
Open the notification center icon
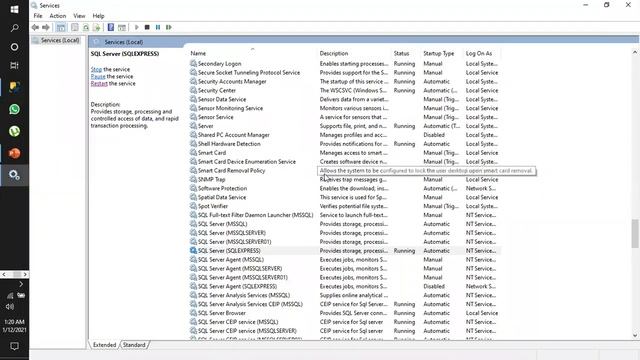pos(14,346)
